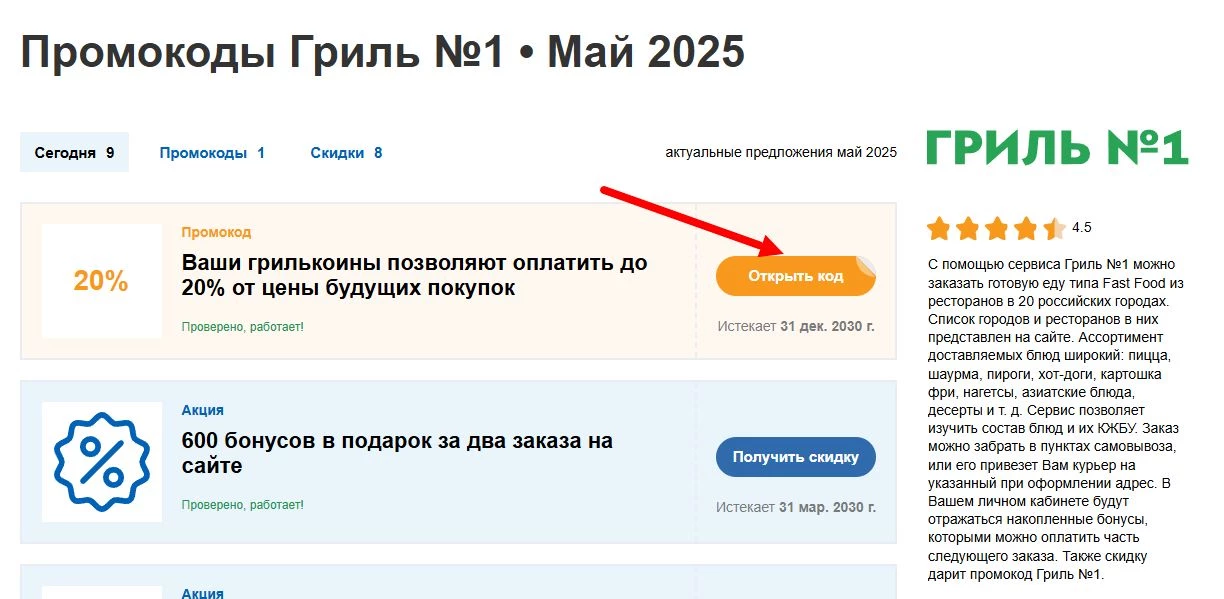Select the Сегодня tab
Viewport: 1224px width, 599px height.
click(x=73, y=152)
